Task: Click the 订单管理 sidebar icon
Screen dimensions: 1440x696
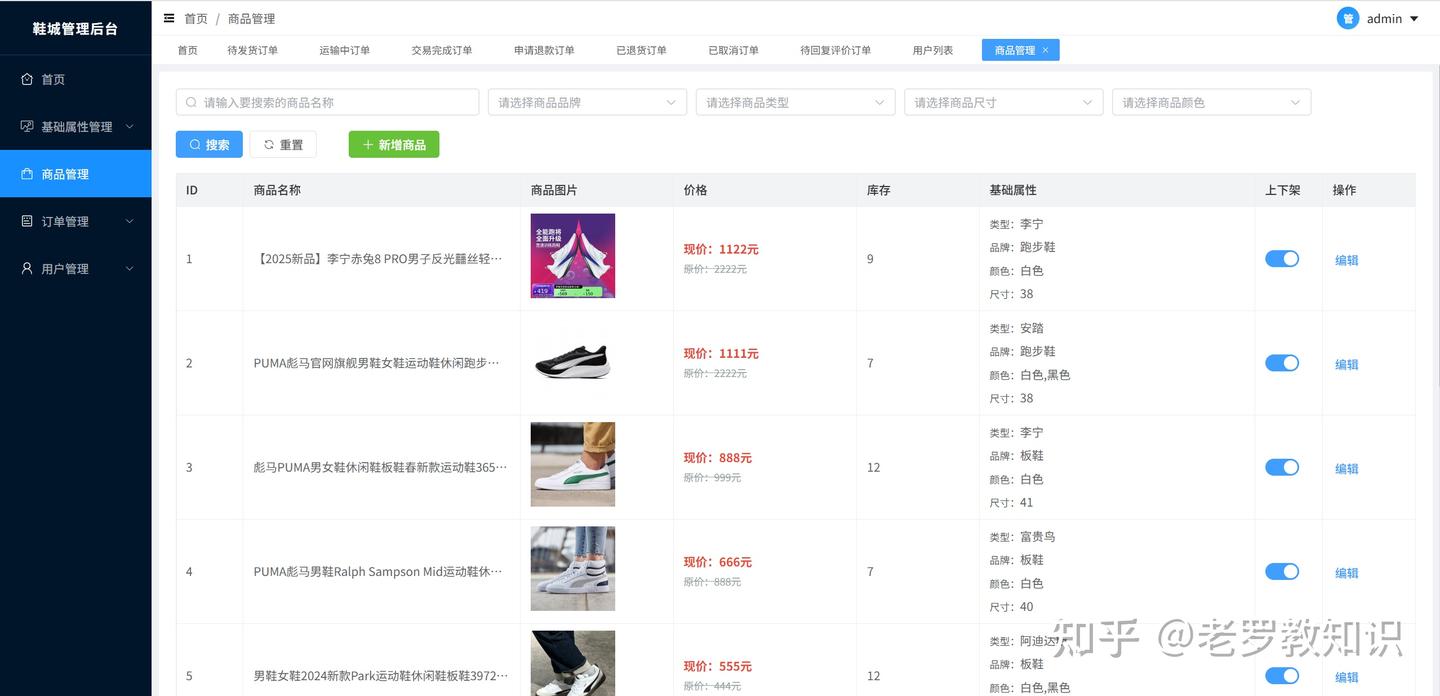Action: coord(27,221)
